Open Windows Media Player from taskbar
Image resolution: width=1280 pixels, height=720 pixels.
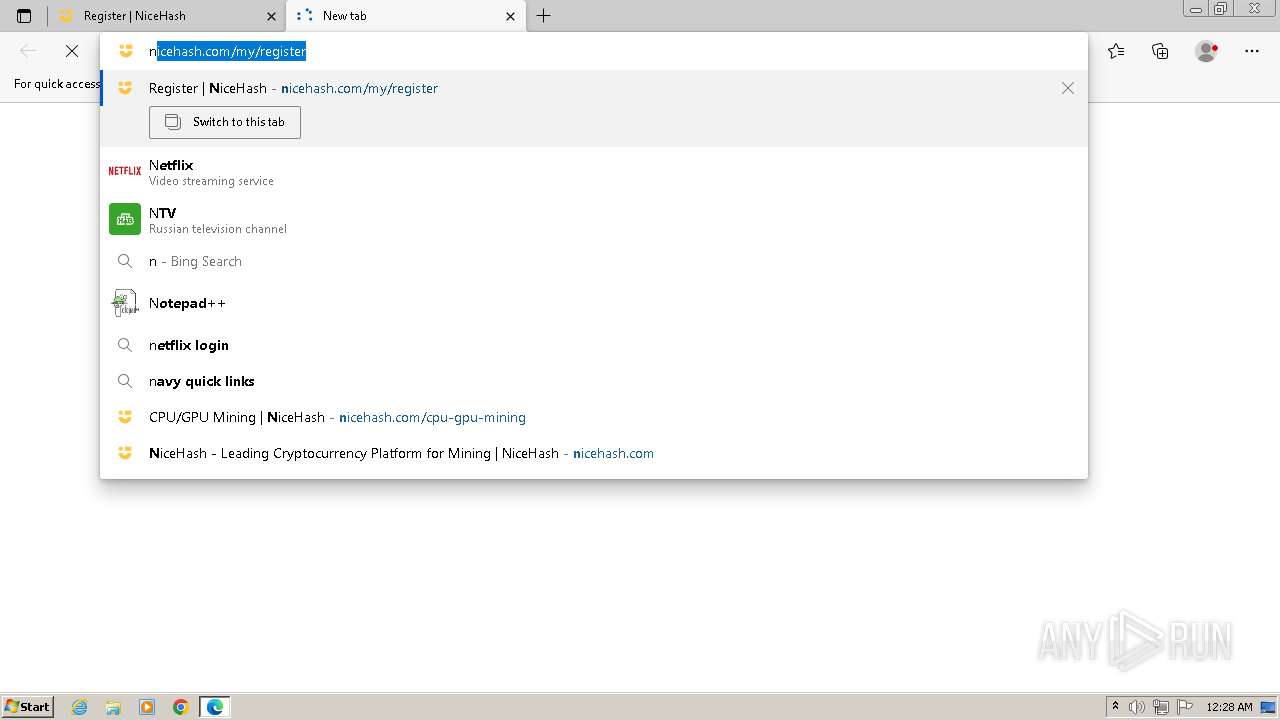tap(147, 707)
